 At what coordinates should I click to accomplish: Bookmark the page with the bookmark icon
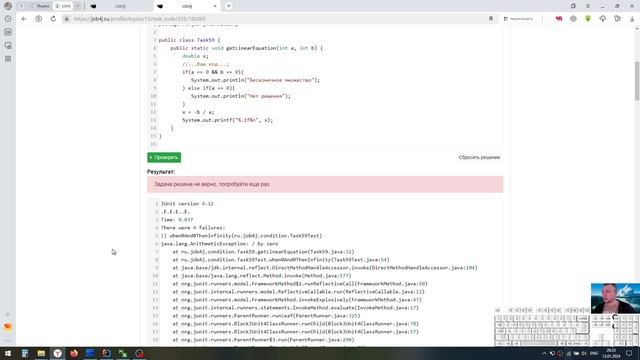coord(491,19)
